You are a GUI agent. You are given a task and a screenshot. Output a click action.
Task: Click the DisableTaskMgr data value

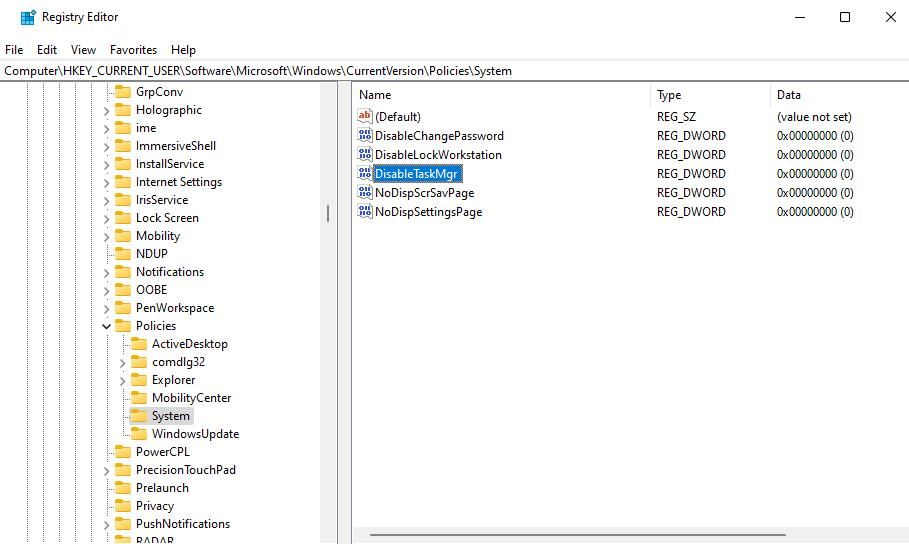[815, 173]
